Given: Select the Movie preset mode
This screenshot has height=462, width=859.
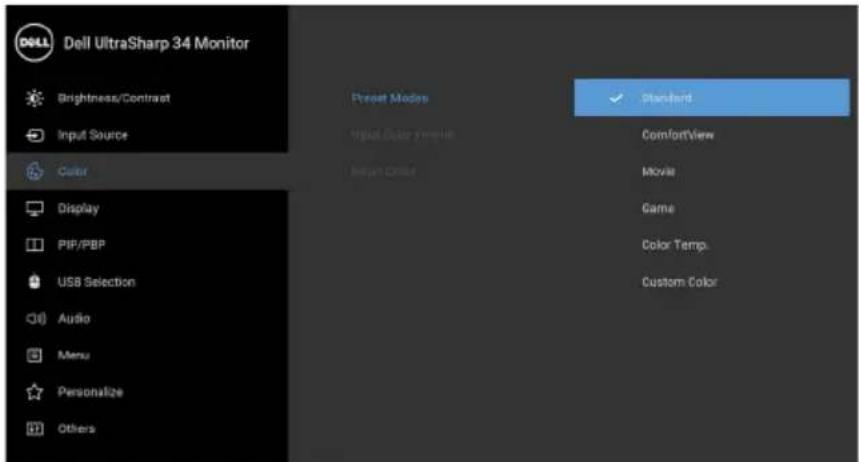Looking at the screenshot, I should 658,172.
